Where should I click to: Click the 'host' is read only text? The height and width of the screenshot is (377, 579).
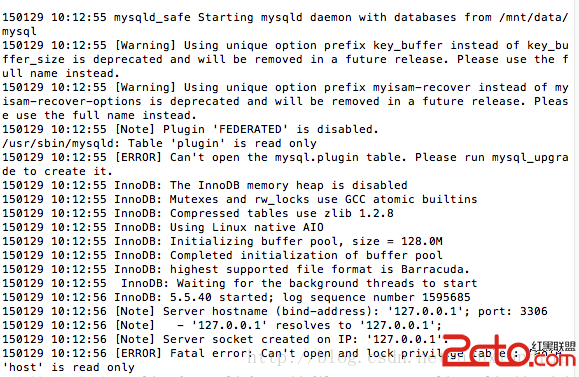(x=68, y=367)
